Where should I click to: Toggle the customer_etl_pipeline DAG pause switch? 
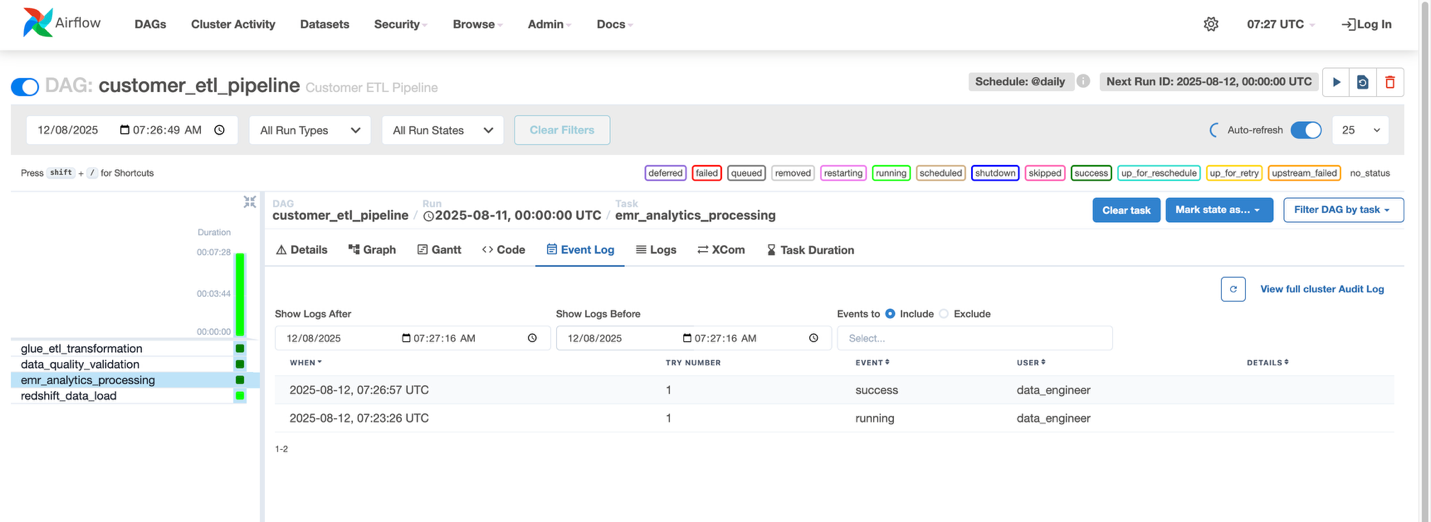(x=25, y=87)
